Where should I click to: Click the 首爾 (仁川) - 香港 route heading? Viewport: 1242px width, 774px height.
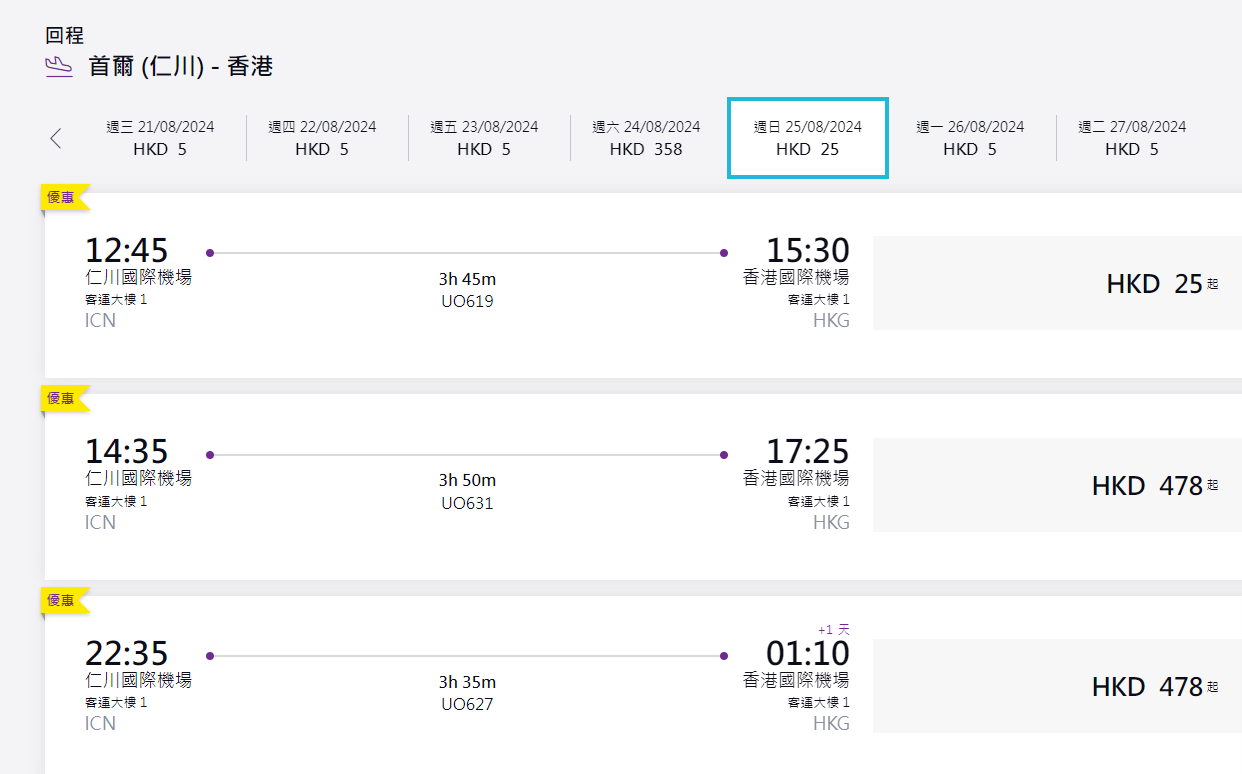pyautogui.click(x=180, y=67)
